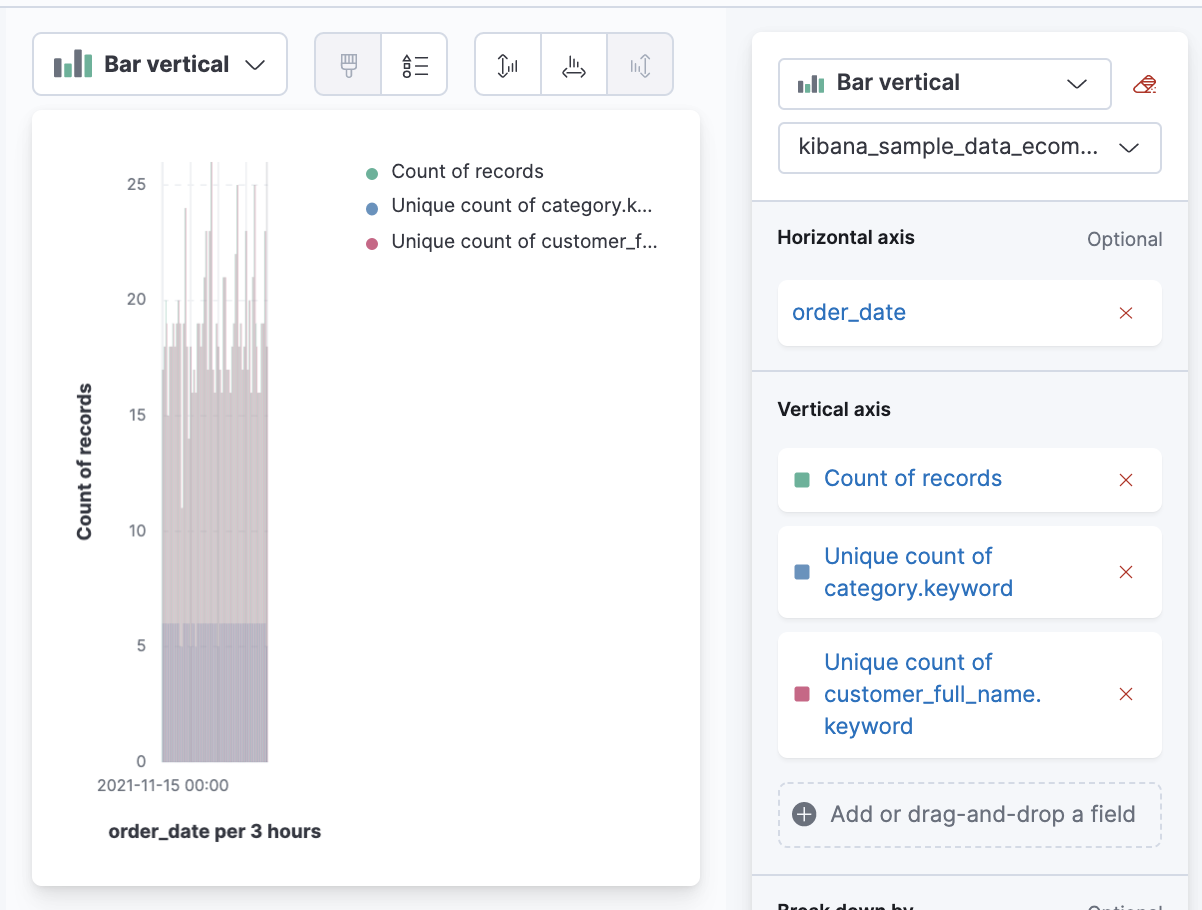
Task: Expand the right panel Bar vertical dropdown
Action: point(943,84)
